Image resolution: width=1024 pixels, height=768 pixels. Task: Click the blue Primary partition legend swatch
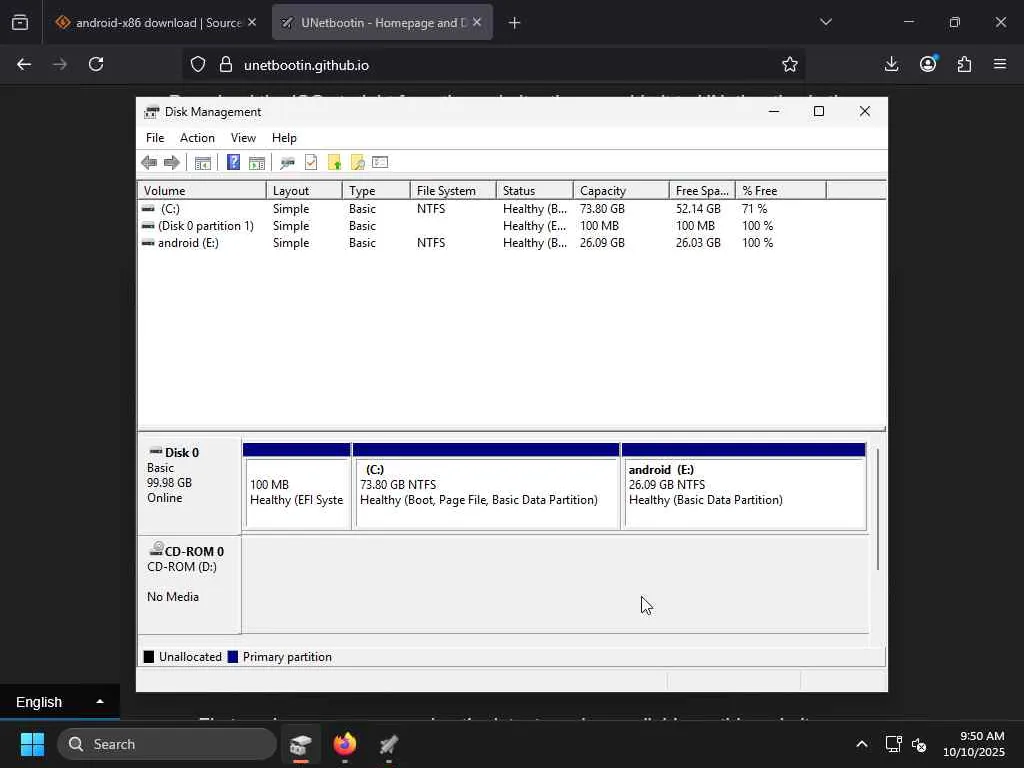(232, 657)
